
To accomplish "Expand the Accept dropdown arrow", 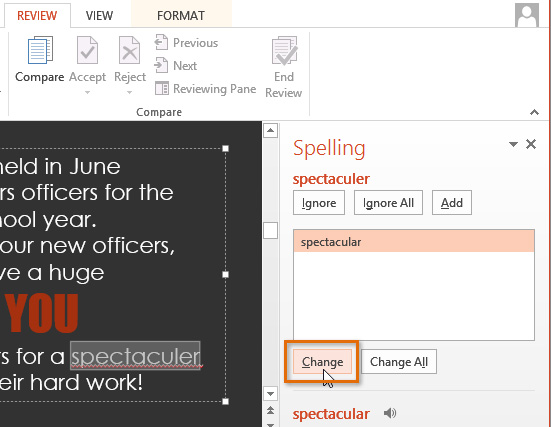I will click(x=87, y=93).
